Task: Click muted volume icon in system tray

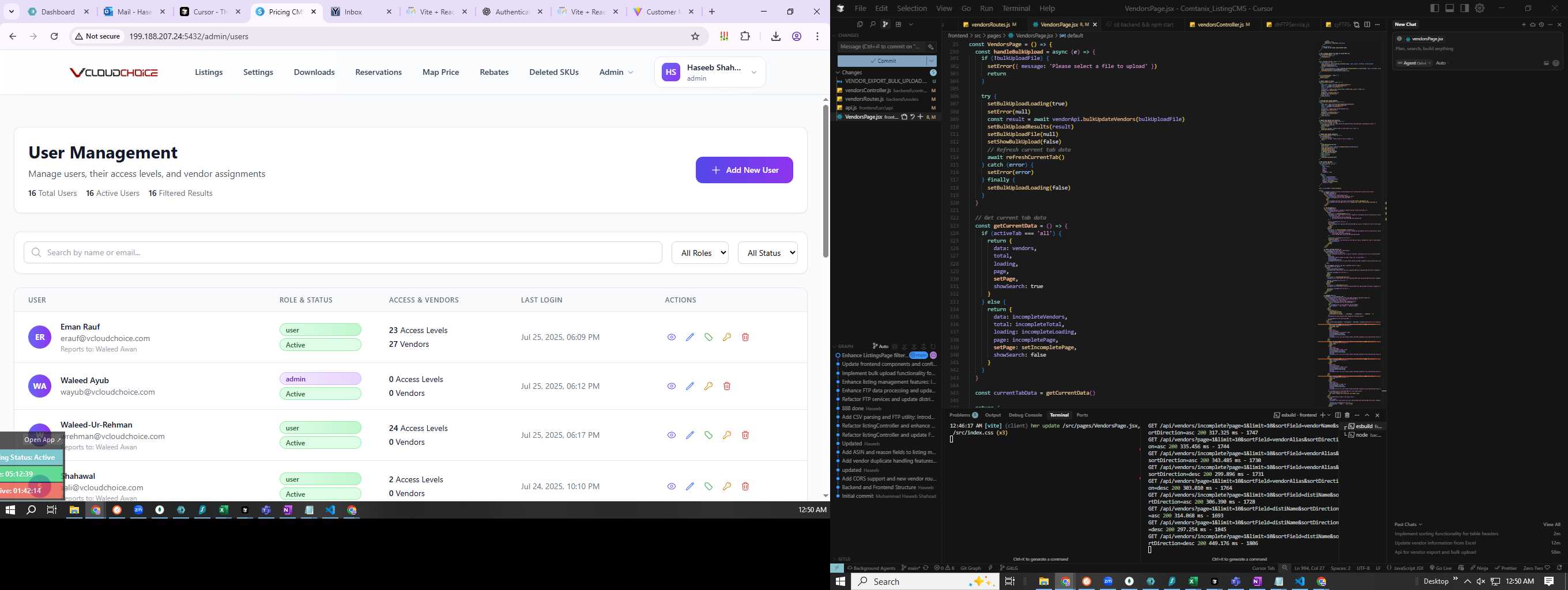Action: [x=1480, y=581]
